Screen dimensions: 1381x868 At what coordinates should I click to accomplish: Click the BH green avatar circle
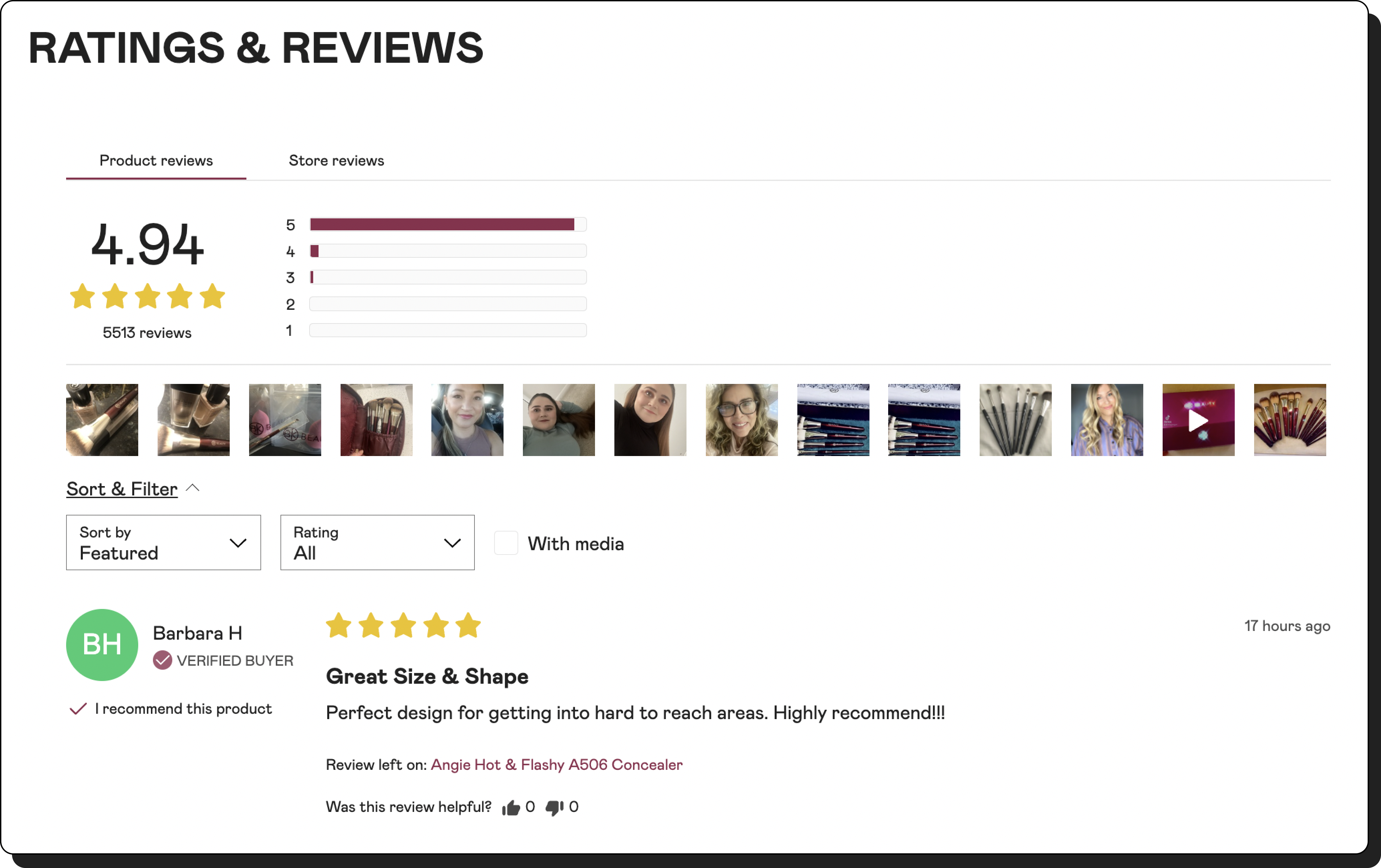[102, 645]
